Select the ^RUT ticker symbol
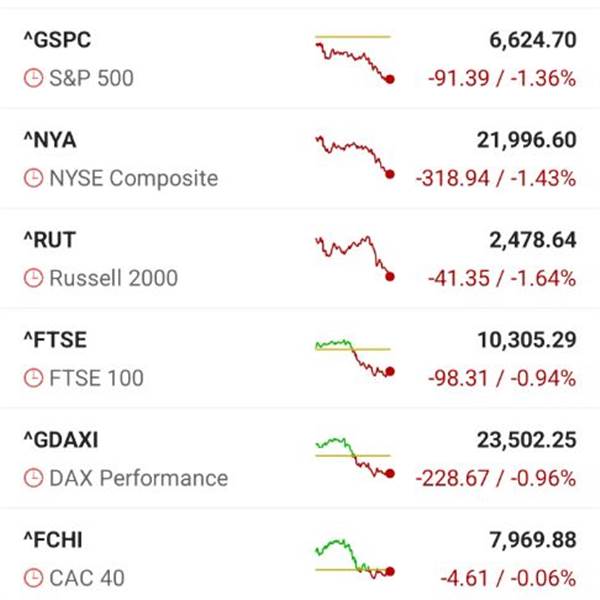600x600 pixels. point(49,241)
